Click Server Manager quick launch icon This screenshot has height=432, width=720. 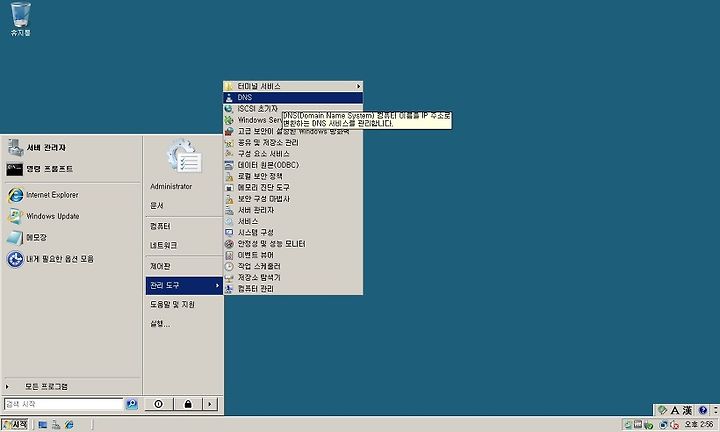point(56,425)
